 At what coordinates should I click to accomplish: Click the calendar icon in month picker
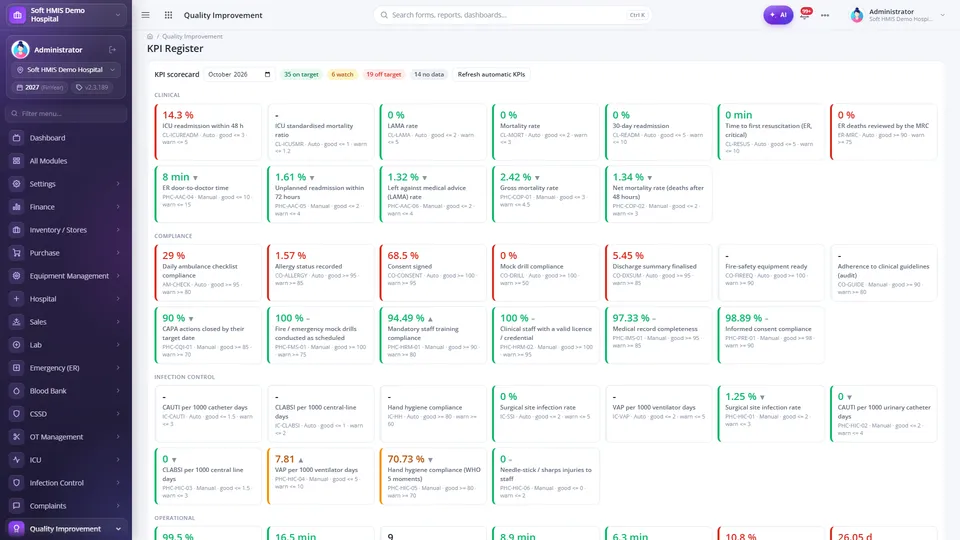click(267, 74)
